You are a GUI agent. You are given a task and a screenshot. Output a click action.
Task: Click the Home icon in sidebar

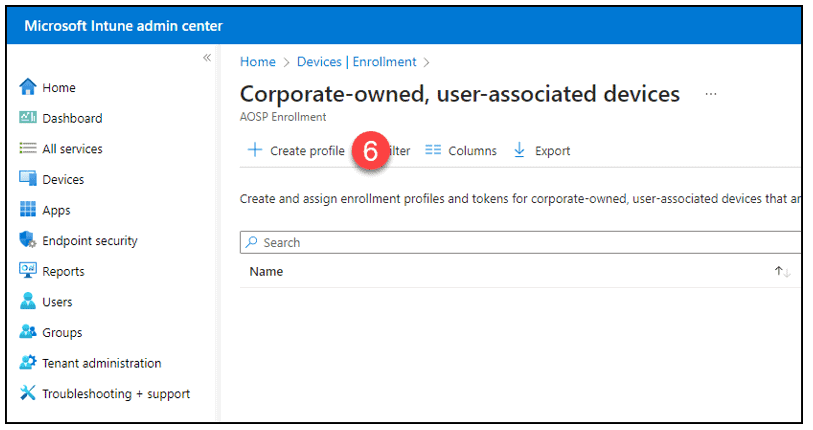tap(27, 87)
